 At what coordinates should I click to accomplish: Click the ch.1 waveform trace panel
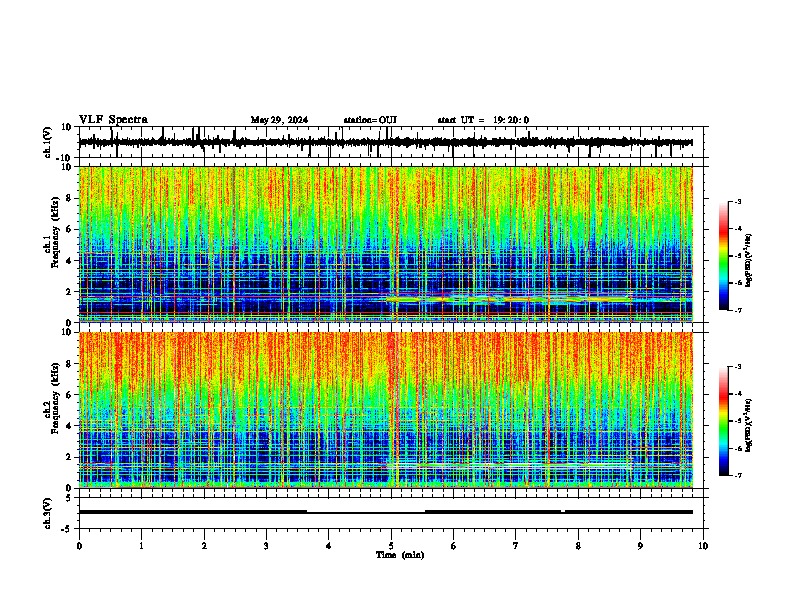point(393,142)
